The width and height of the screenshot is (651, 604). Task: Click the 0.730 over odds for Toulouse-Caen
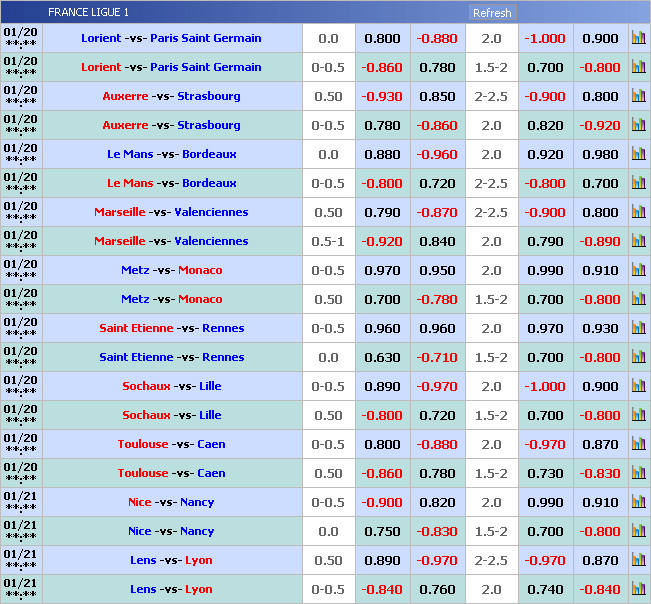(545, 474)
